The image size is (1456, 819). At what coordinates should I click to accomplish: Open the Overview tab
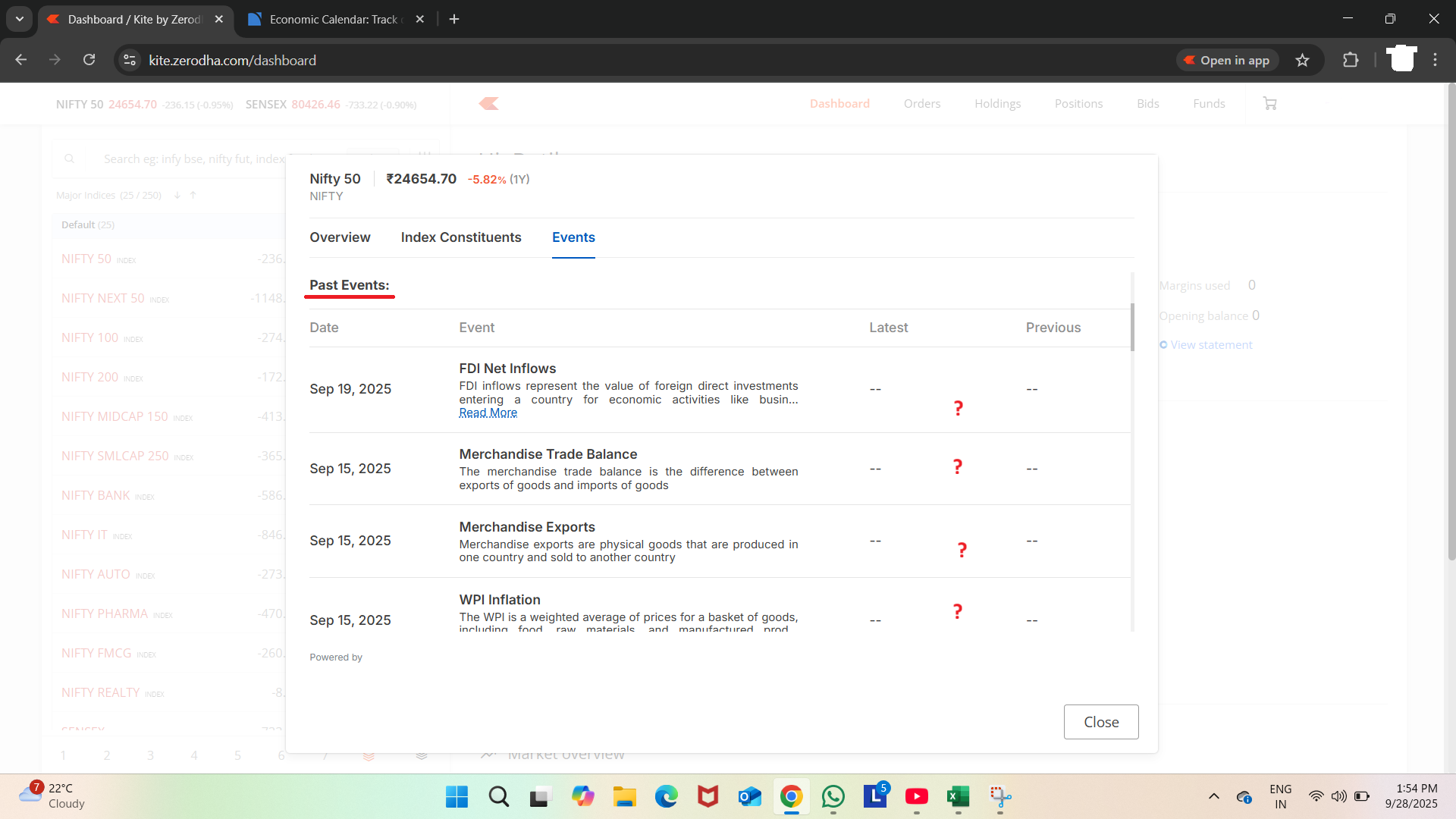pyautogui.click(x=340, y=237)
